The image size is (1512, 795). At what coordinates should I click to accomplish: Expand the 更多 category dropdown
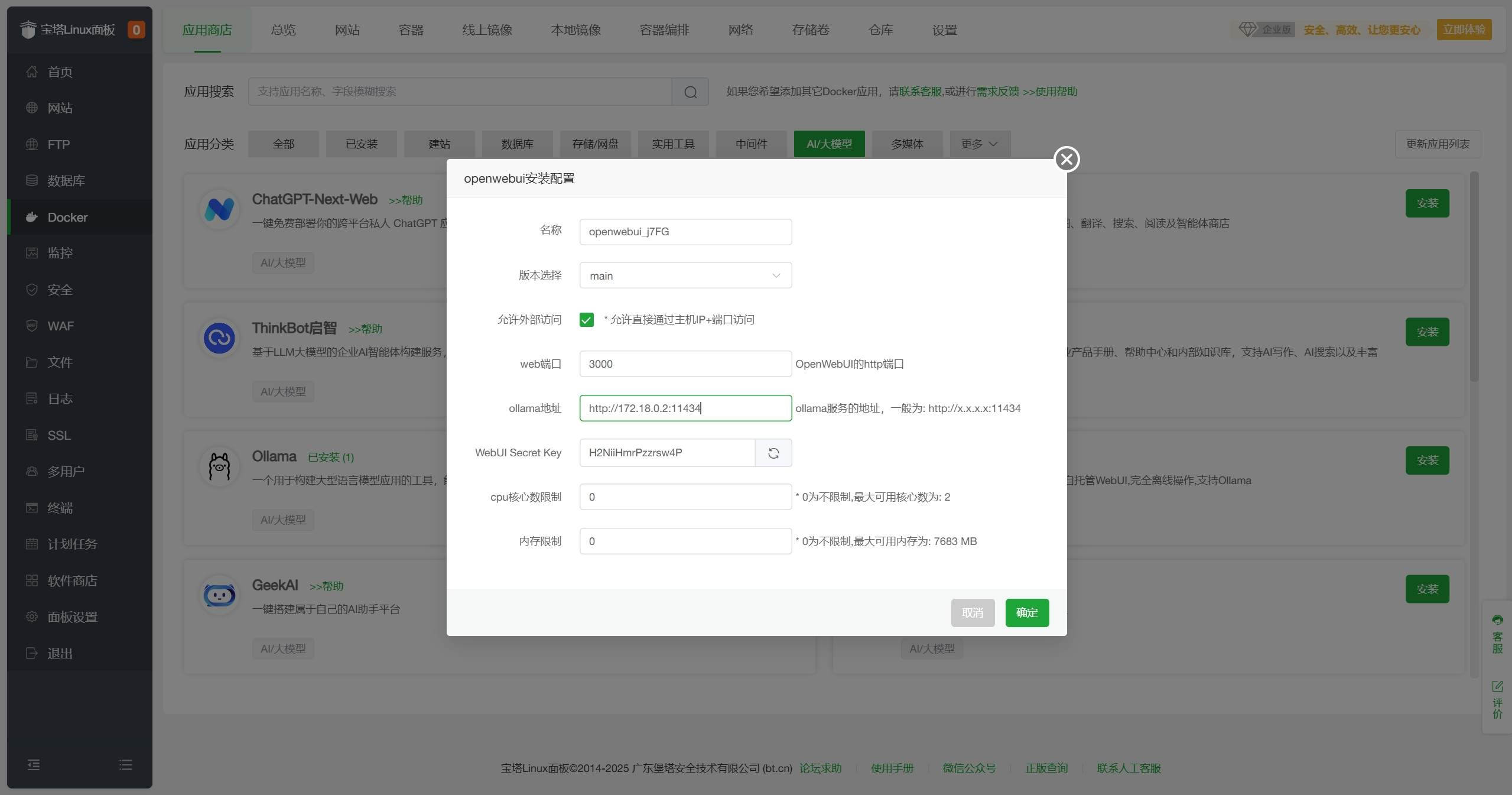pyautogui.click(x=979, y=144)
